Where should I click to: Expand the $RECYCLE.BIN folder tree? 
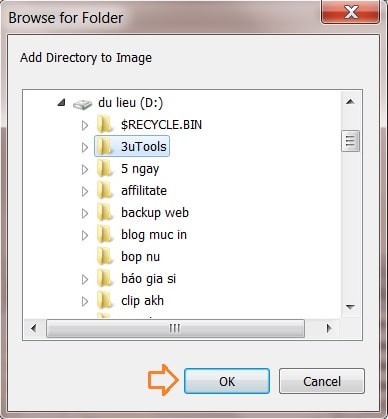(85, 125)
